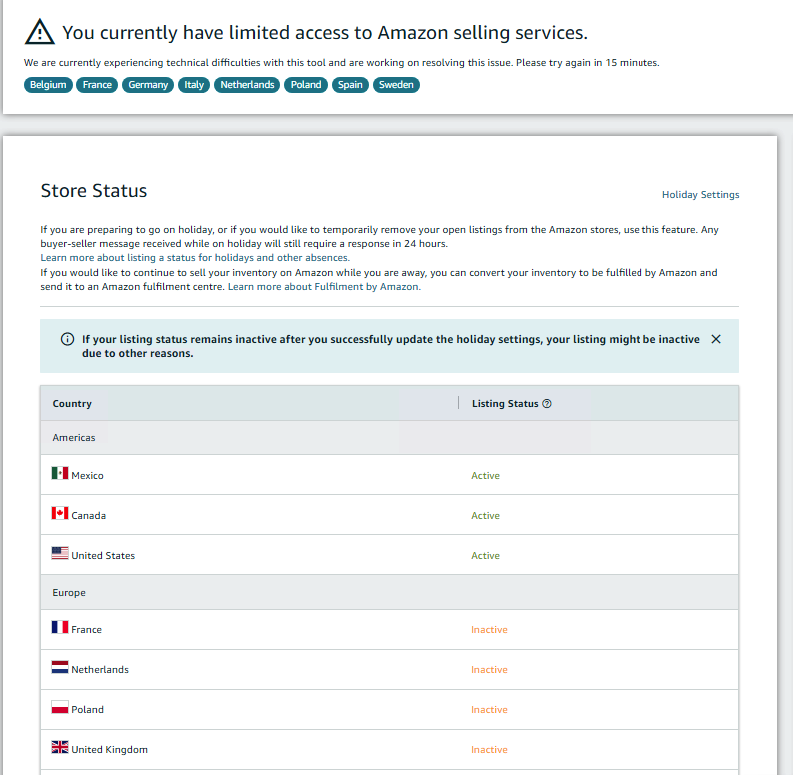Open Learn more about Fulfilment by Amazon link
793x775 pixels.
(x=324, y=287)
